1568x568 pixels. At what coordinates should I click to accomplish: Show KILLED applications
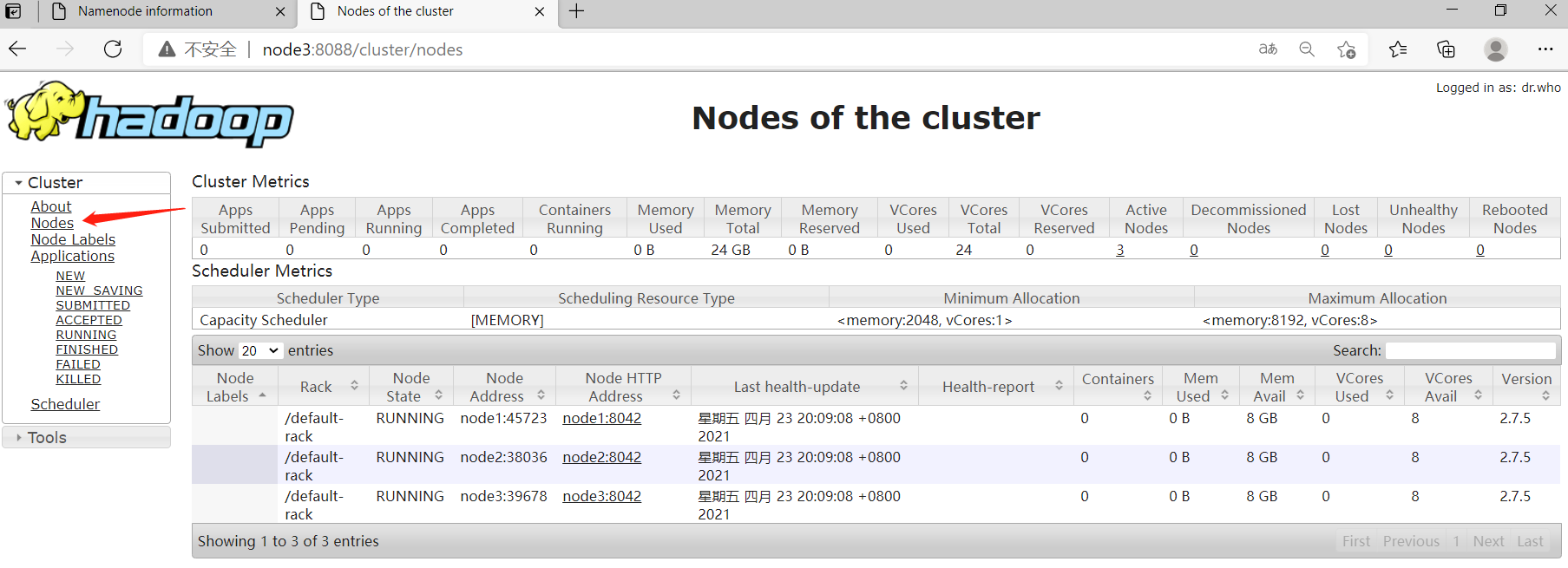click(x=78, y=379)
